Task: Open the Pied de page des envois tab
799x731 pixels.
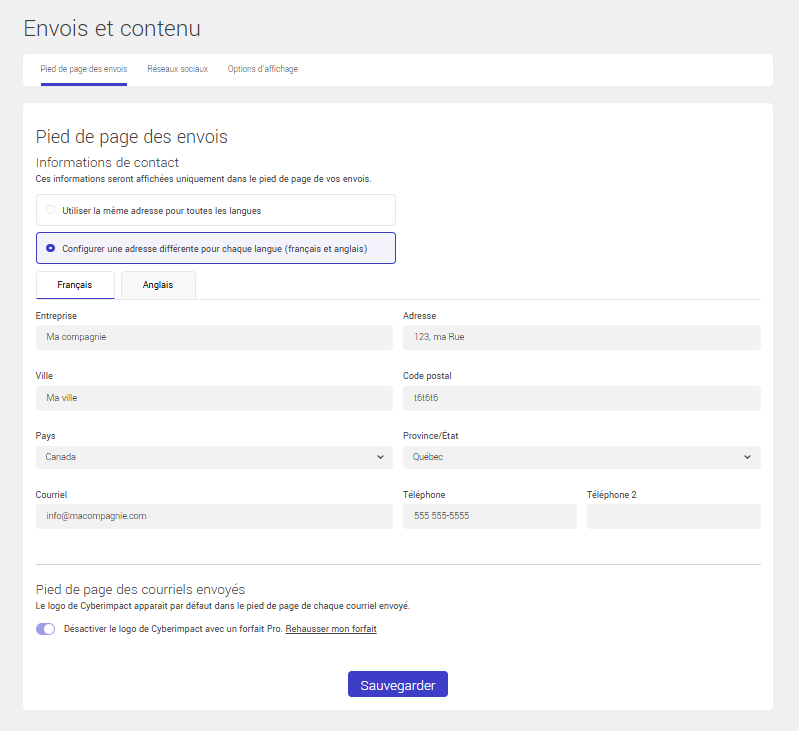Action: coord(84,69)
